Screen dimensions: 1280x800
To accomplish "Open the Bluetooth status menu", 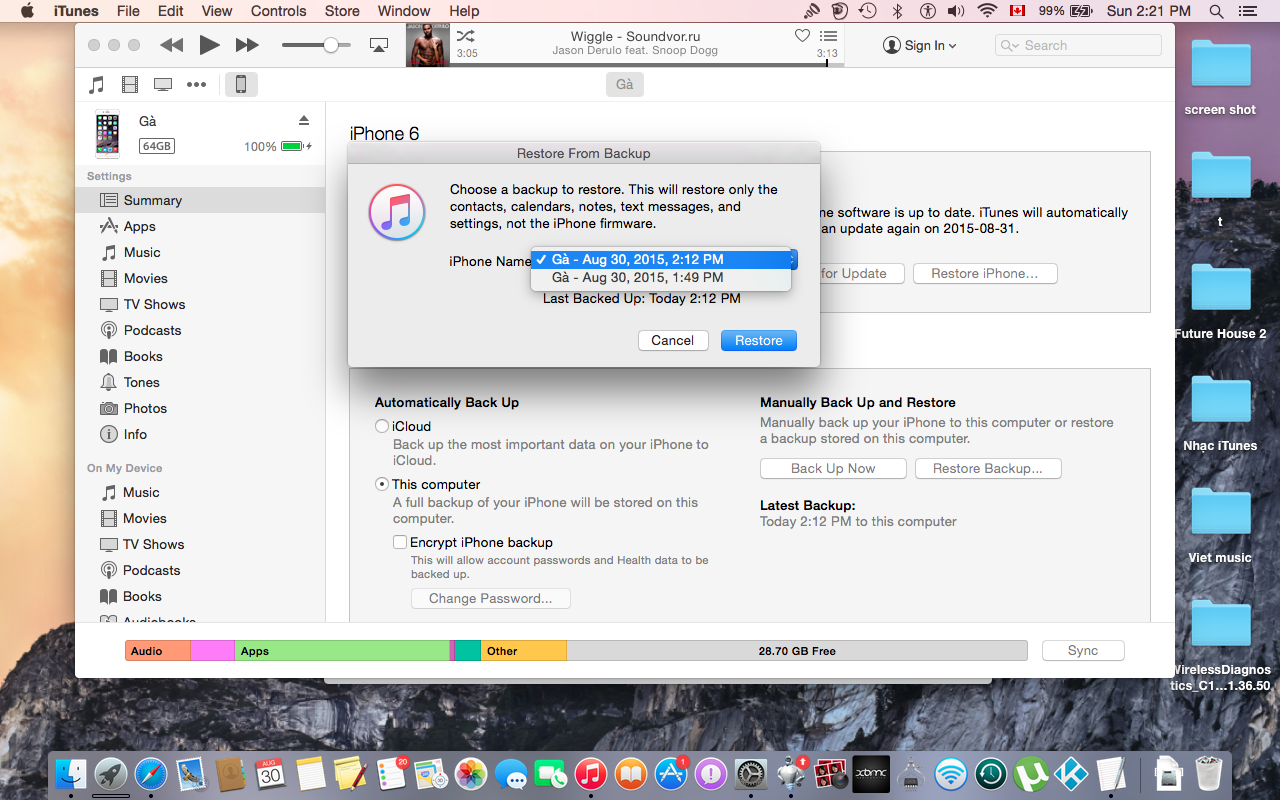I will [897, 11].
